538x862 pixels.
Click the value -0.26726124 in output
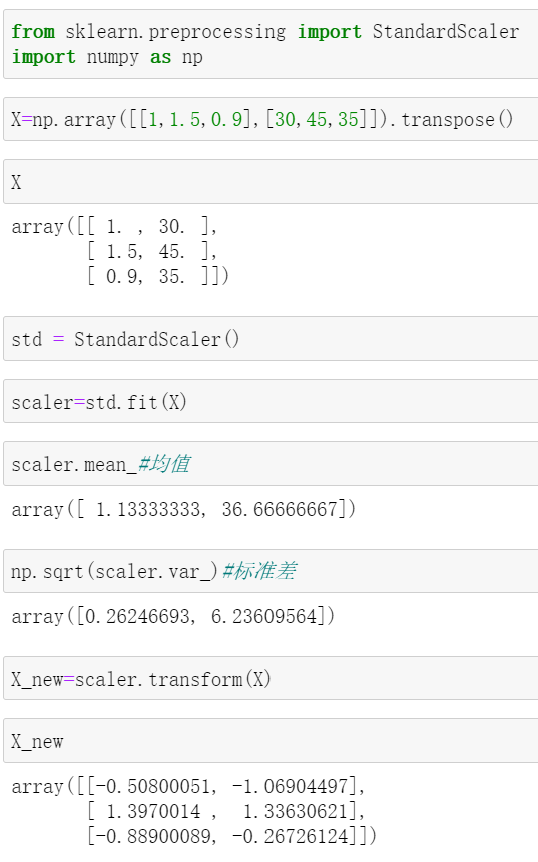[x=290, y=836]
